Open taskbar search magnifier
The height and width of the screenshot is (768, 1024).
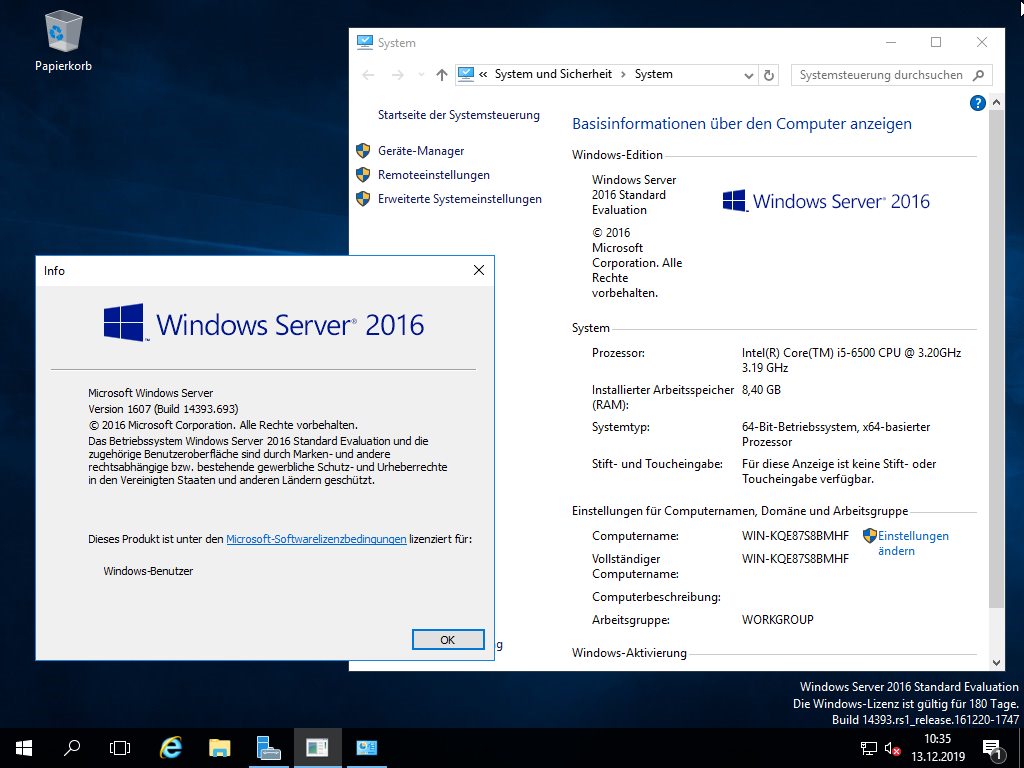pyautogui.click(x=72, y=748)
